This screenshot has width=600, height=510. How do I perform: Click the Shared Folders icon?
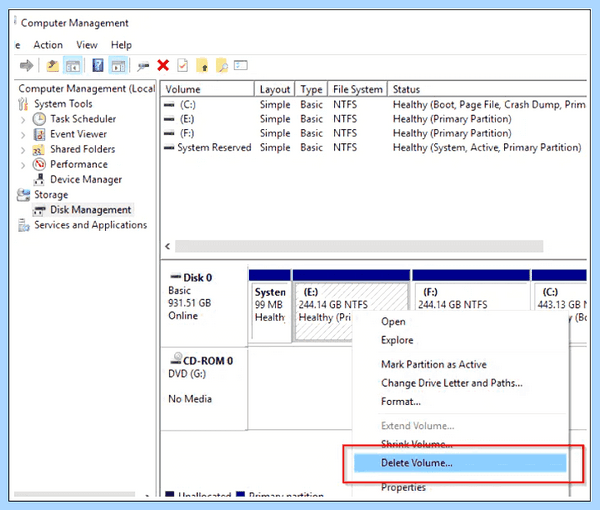click(39, 150)
